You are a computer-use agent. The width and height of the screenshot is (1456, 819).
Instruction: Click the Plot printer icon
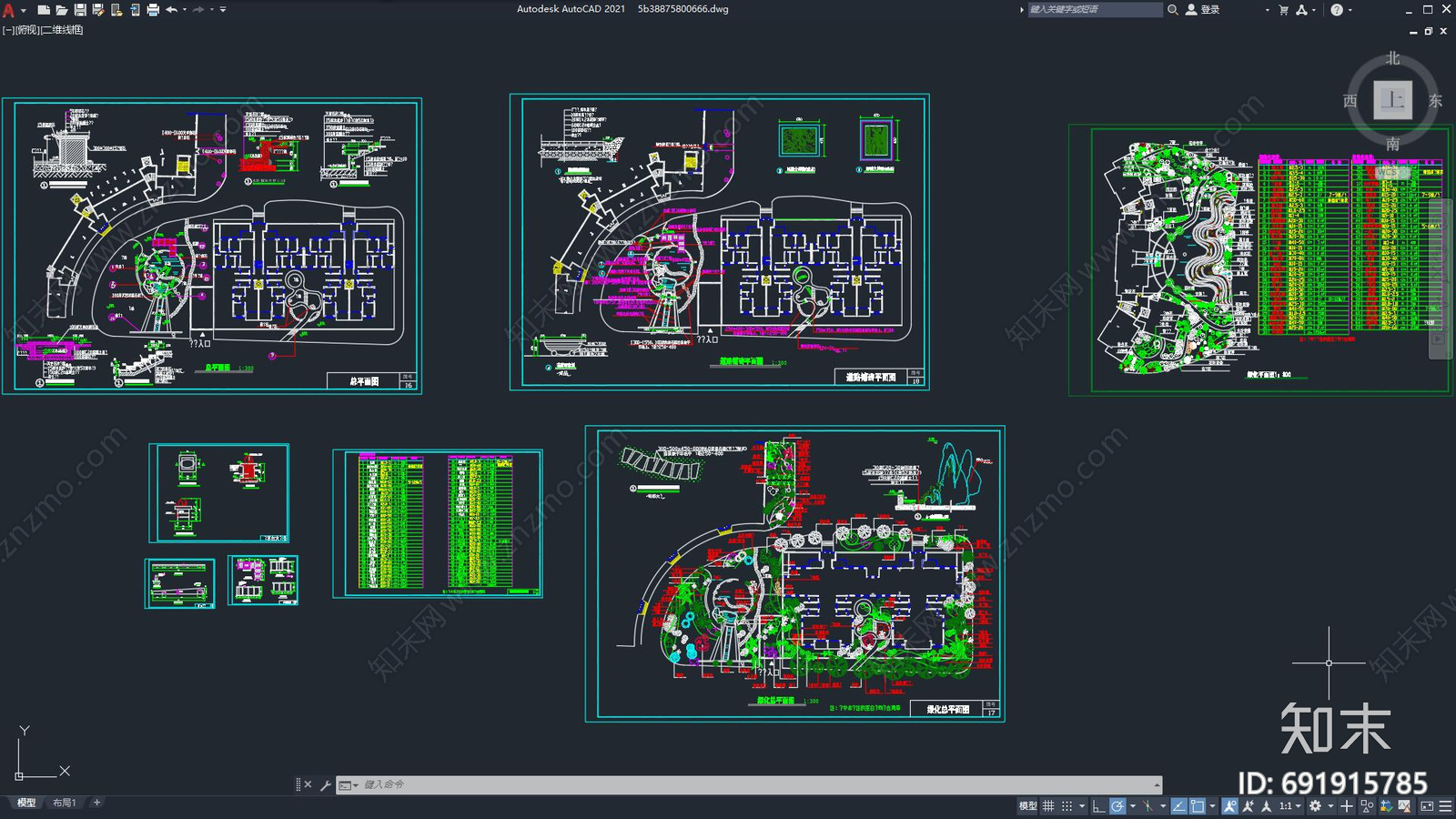click(153, 10)
